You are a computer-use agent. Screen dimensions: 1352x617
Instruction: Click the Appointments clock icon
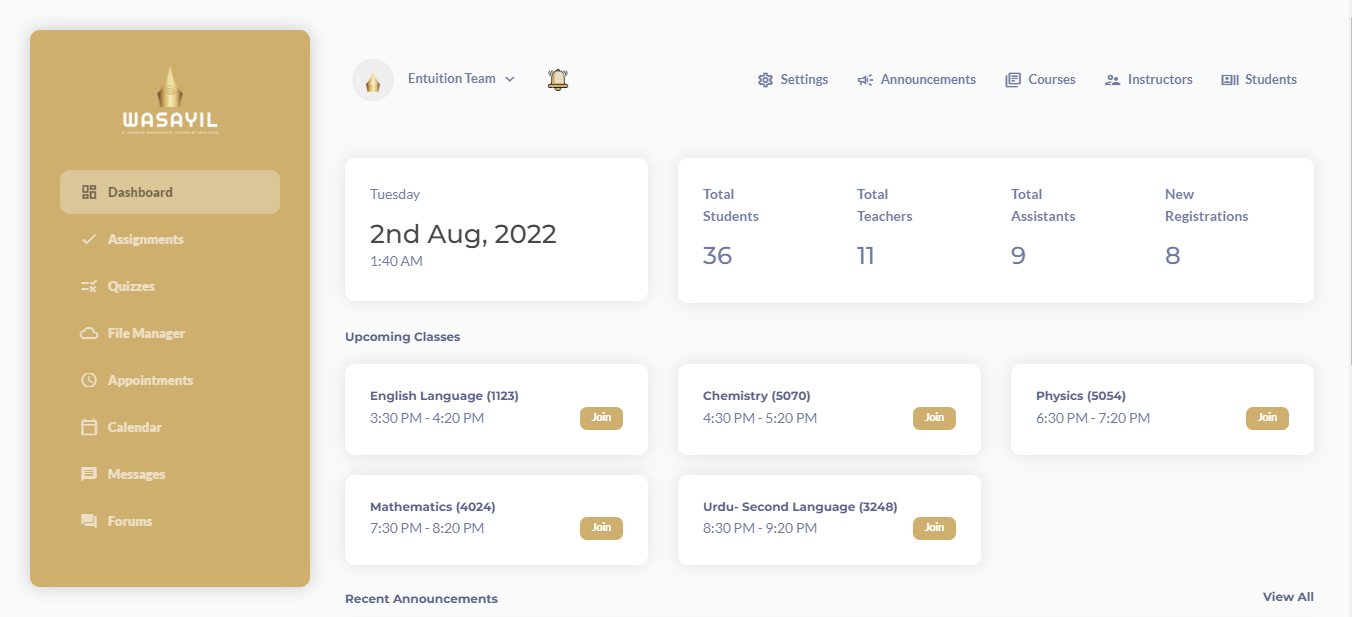click(x=89, y=380)
